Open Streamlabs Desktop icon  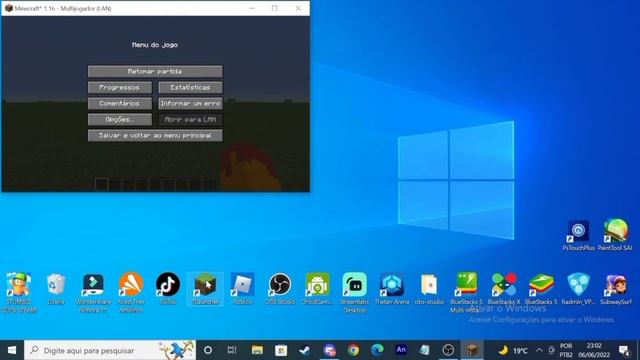[355, 292]
